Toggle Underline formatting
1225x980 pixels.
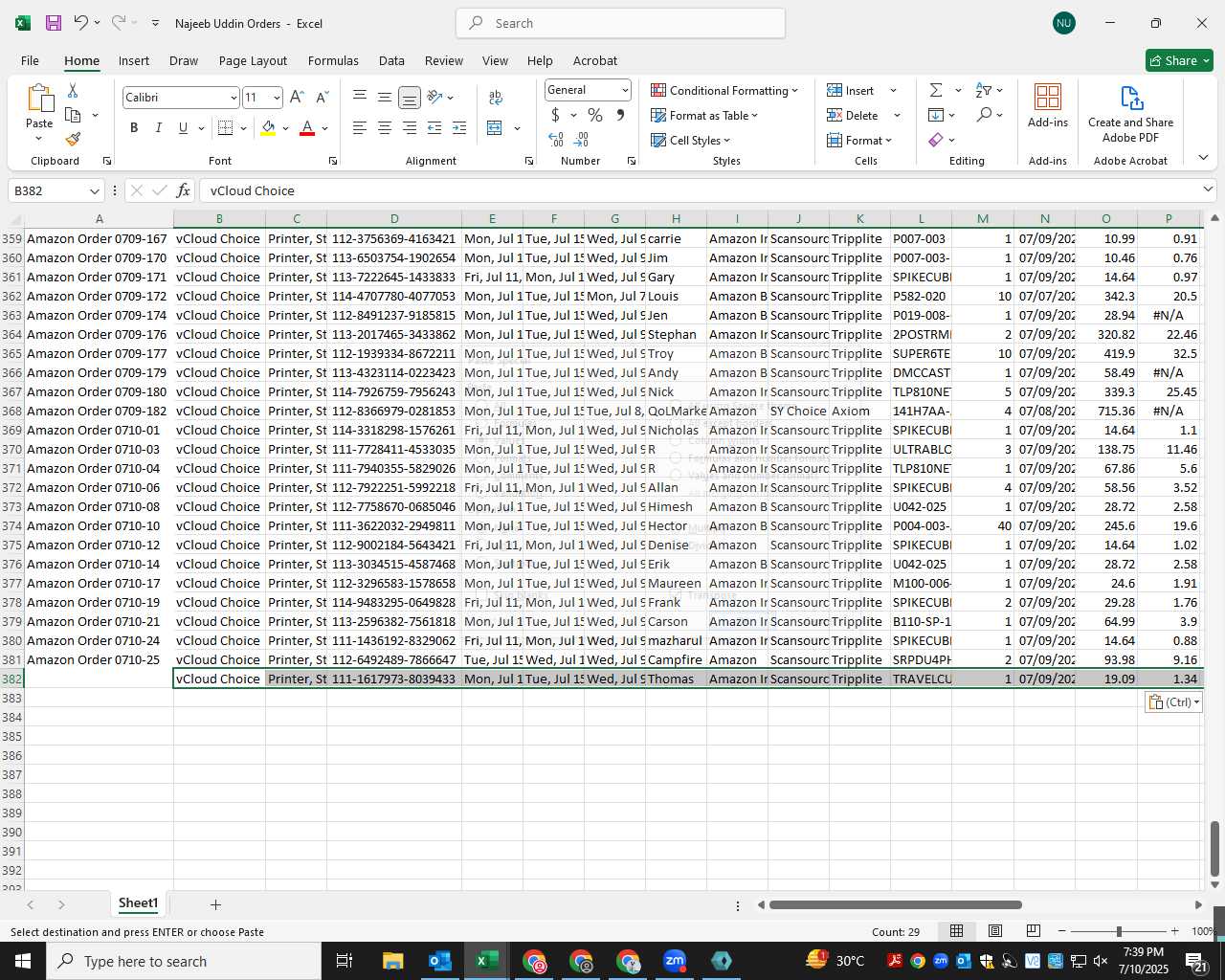pyautogui.click(x=183, y=128)
